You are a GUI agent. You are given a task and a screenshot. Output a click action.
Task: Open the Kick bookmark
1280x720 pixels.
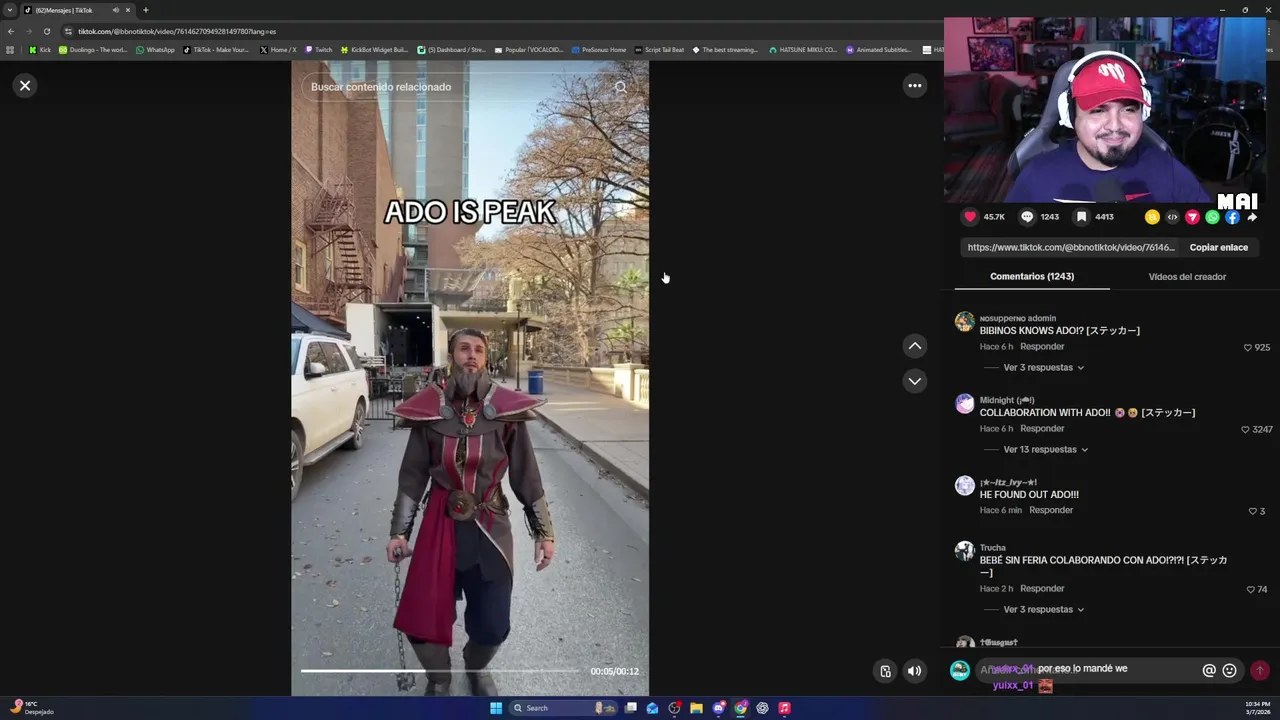40,50
